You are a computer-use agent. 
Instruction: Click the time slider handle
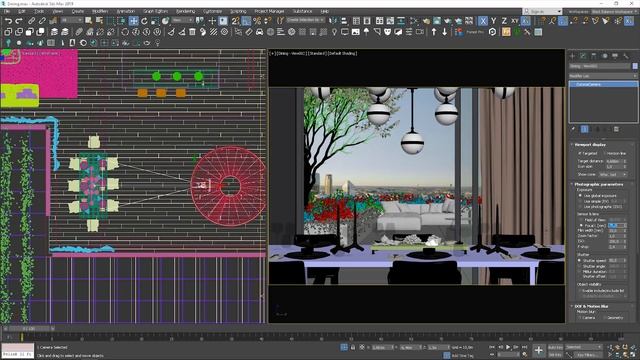29,329
